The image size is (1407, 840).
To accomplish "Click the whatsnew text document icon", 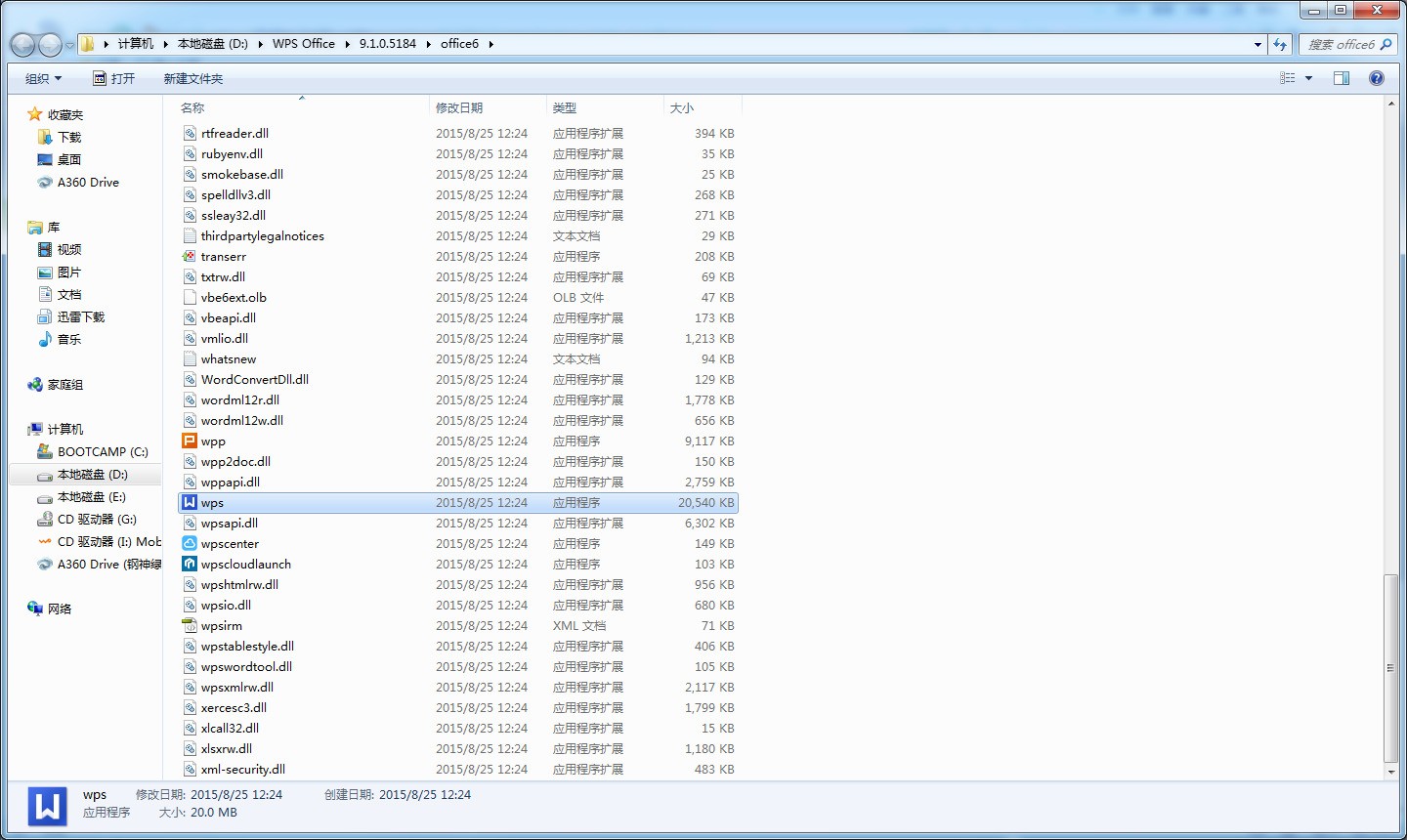I will coord(190,358).
